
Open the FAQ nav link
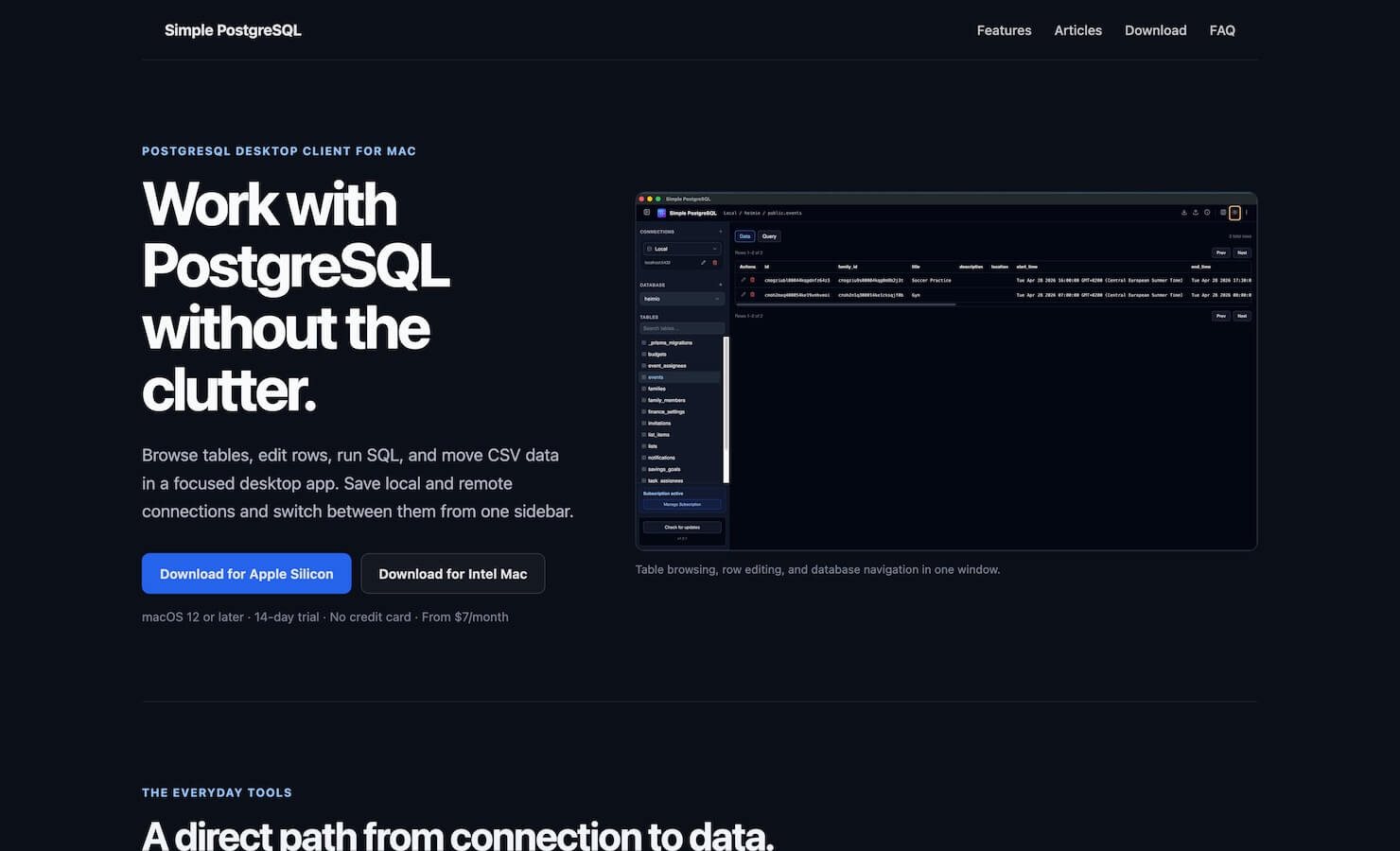pyautogui.click(x=1222, y=30)
